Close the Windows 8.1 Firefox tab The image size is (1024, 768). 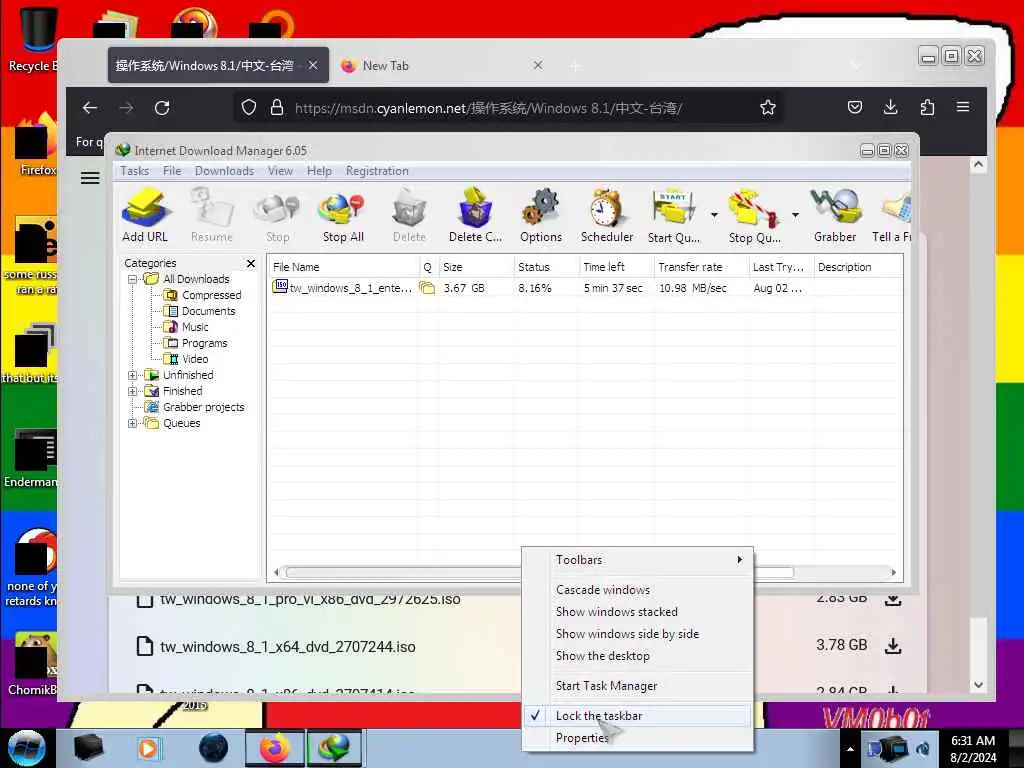click(313, 65)
